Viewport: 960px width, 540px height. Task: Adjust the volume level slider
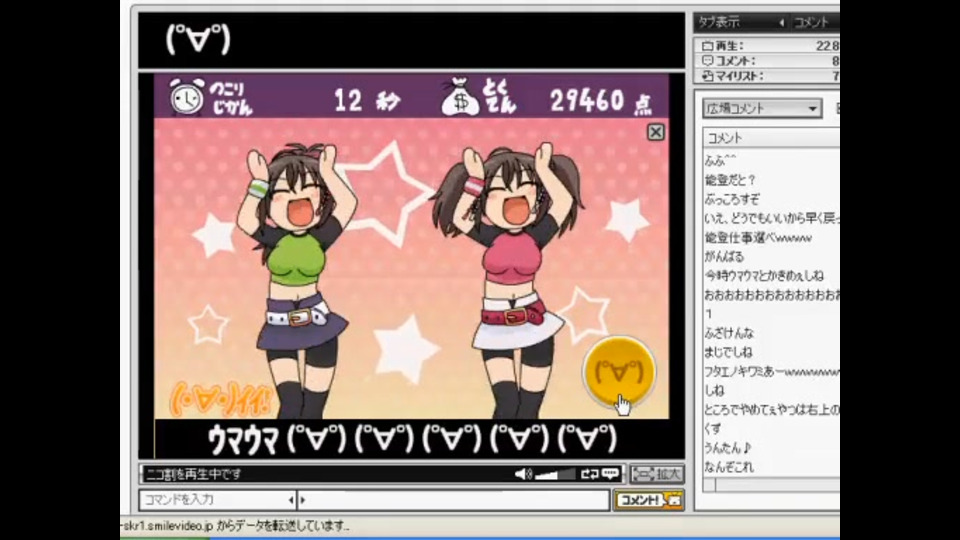point(555,474)
